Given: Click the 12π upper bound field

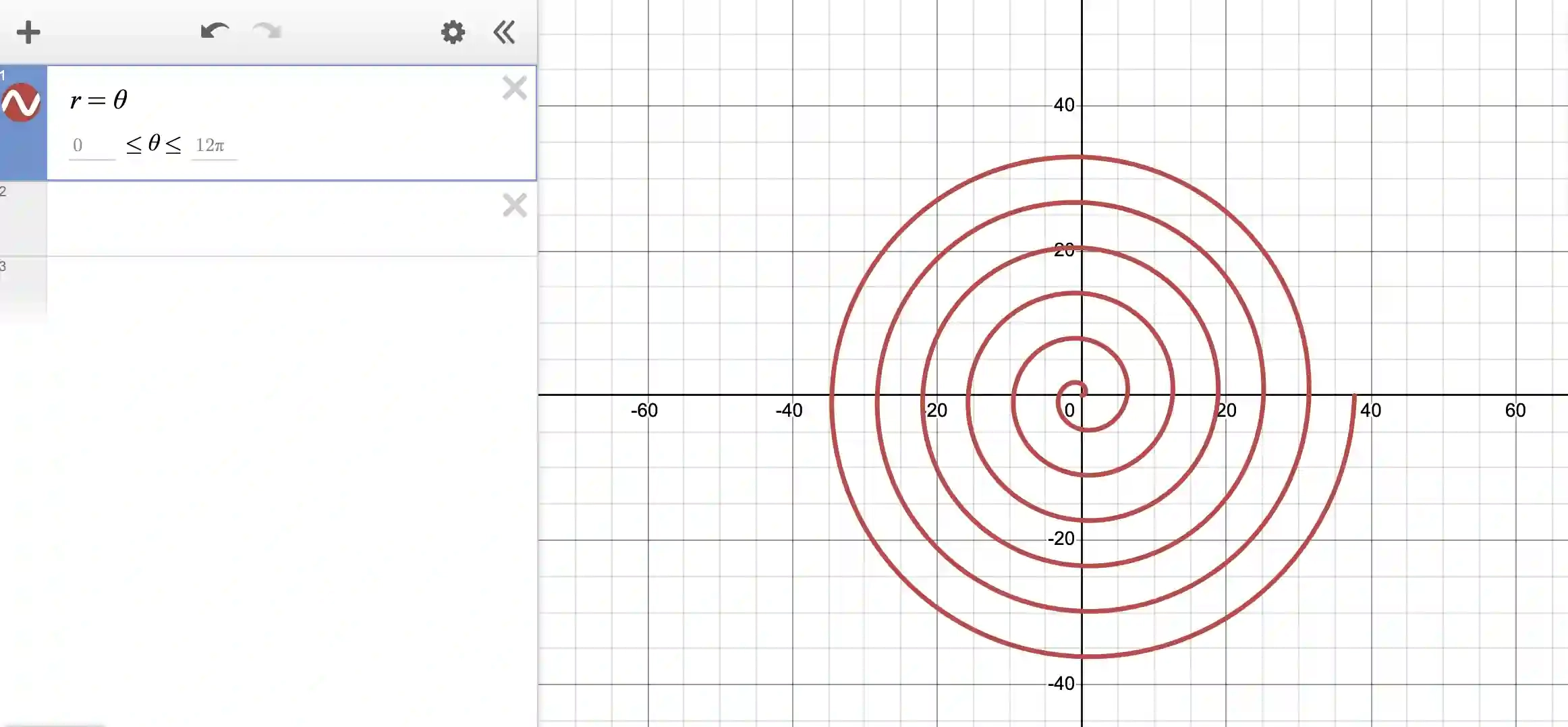Looking at the screenshot, I should pyautogui.click(x=213, y=145).
